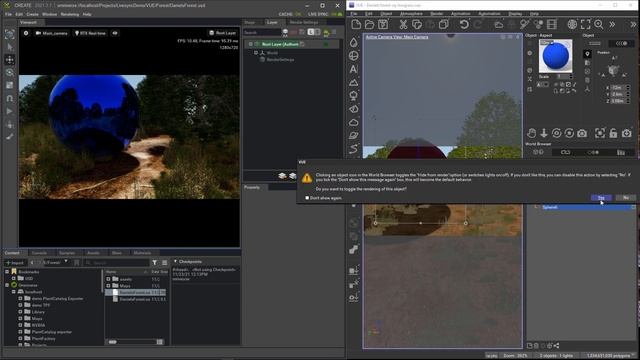Click the film strip icon in VUE toolbar
The image size is (640, 360).
(x=552, y=24)
